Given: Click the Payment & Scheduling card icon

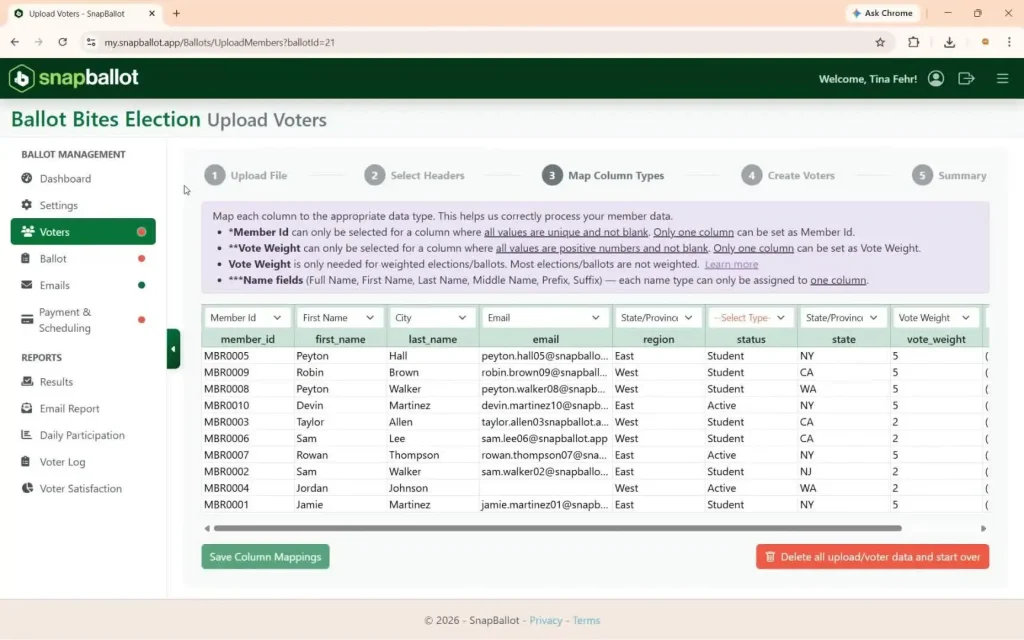Looking at the screenshot, I should [x=27, y=320].
